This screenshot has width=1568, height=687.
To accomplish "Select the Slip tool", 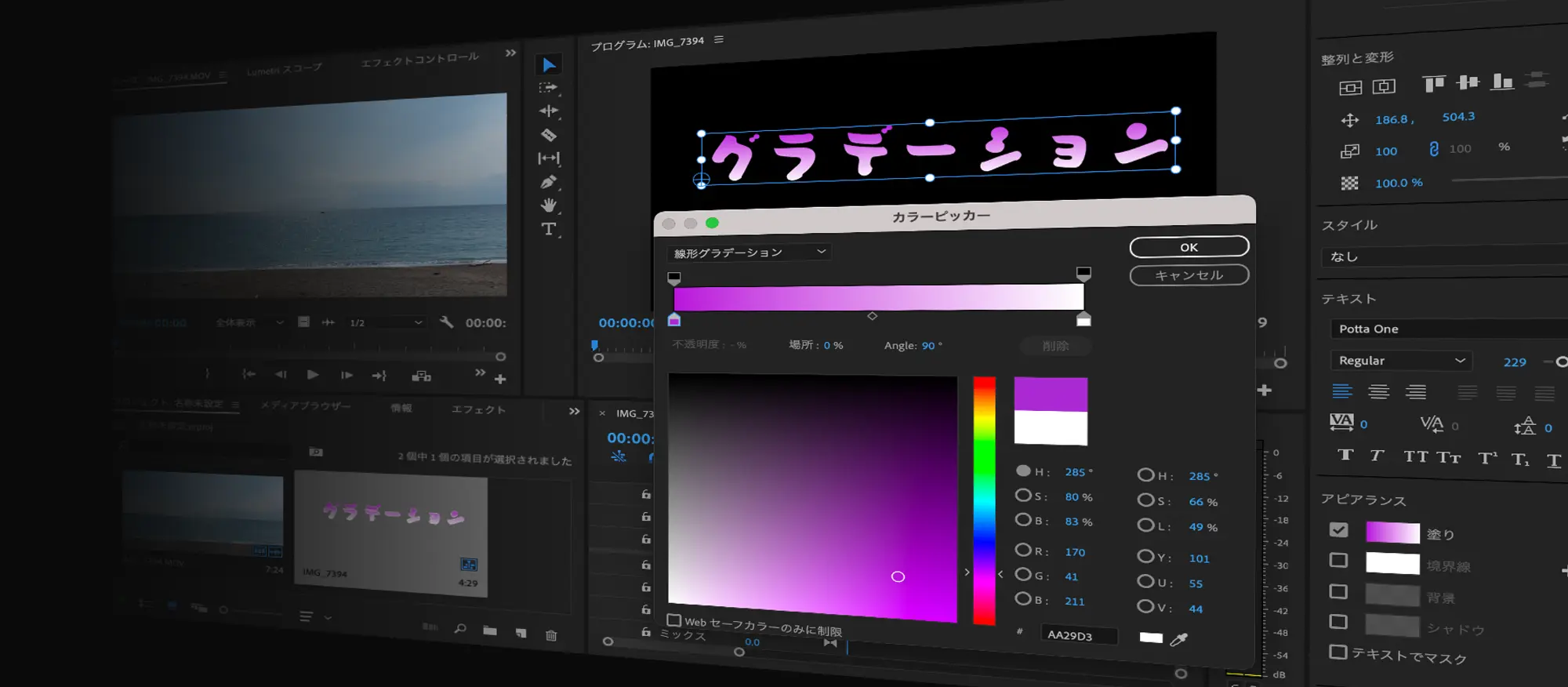I will click(549, 158).
